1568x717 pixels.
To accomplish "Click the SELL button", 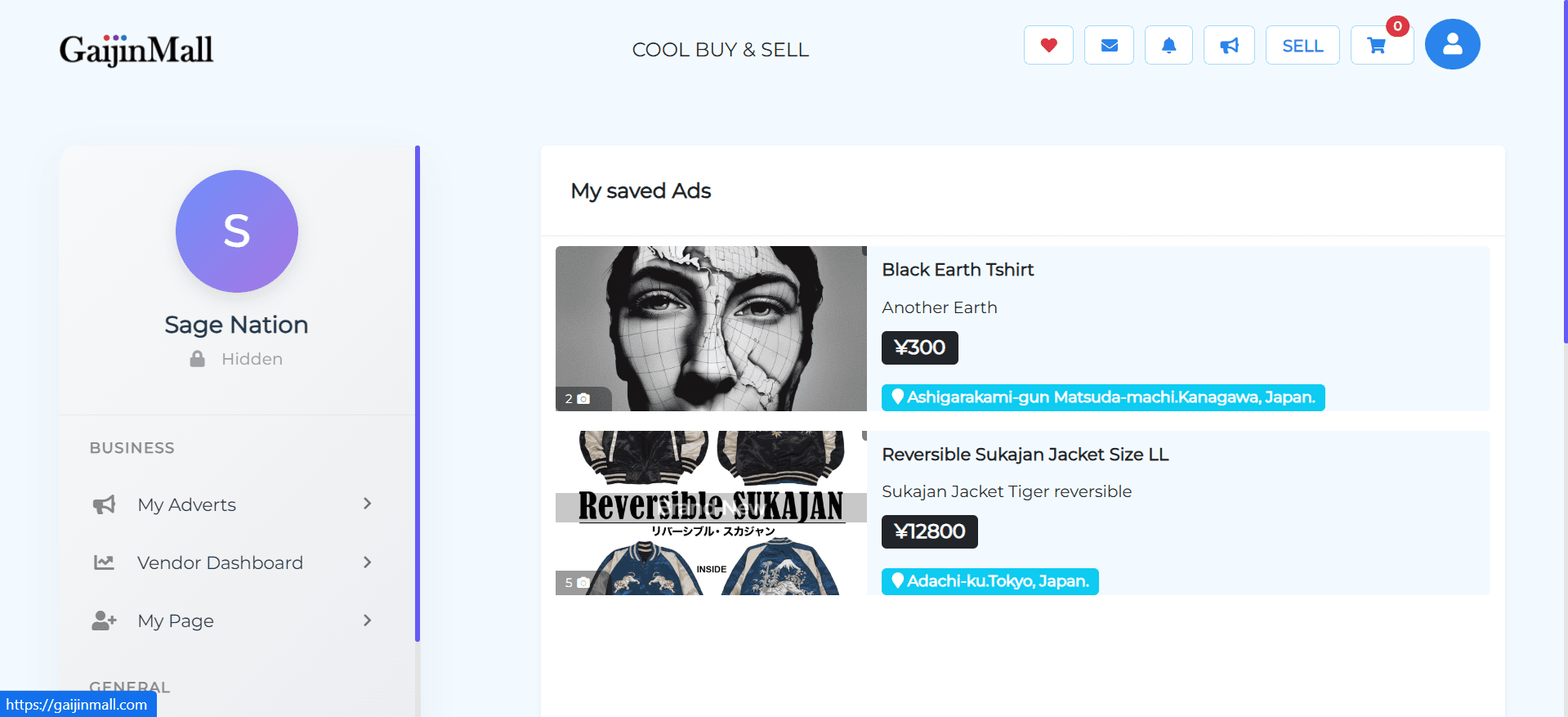I will click(1302, 45).
